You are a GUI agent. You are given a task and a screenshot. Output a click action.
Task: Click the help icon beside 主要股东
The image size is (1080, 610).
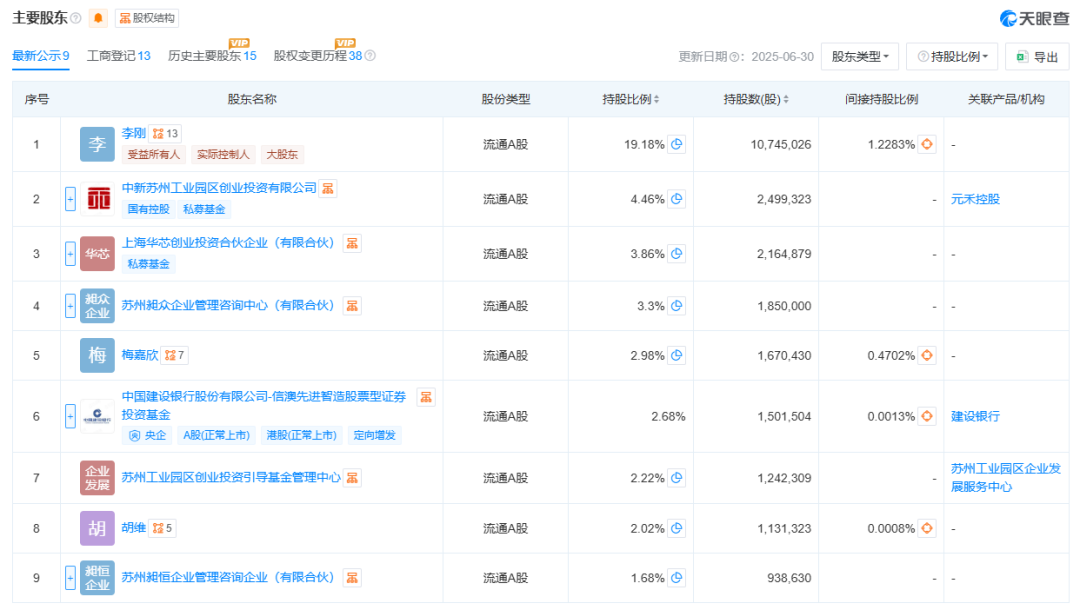(76, 19)
